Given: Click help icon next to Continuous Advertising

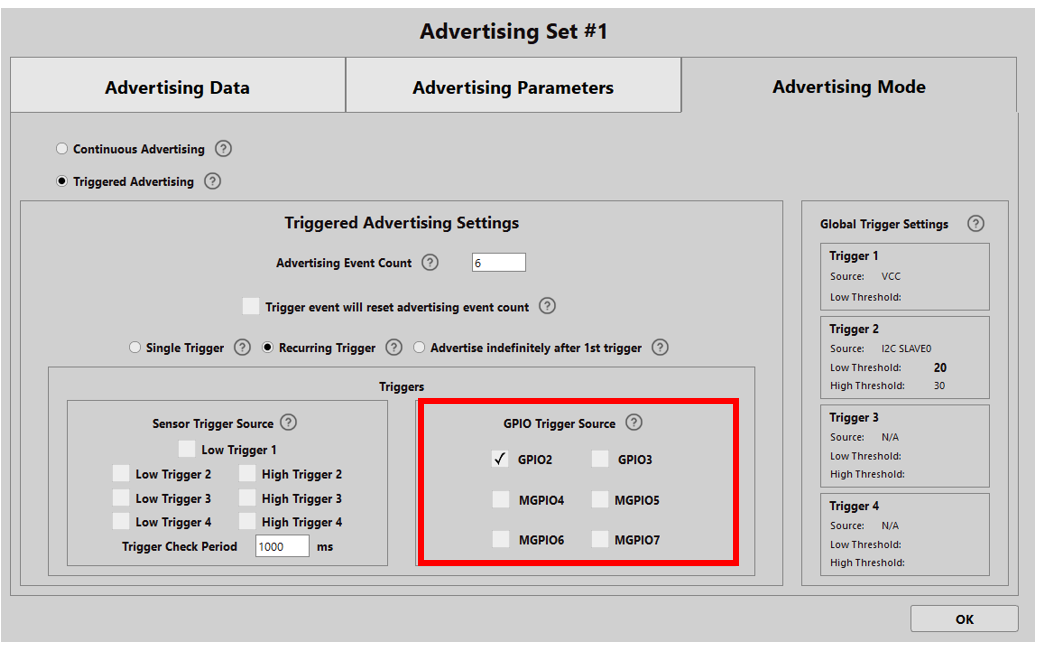Looking at the screenshot, I should coord(223,149).
